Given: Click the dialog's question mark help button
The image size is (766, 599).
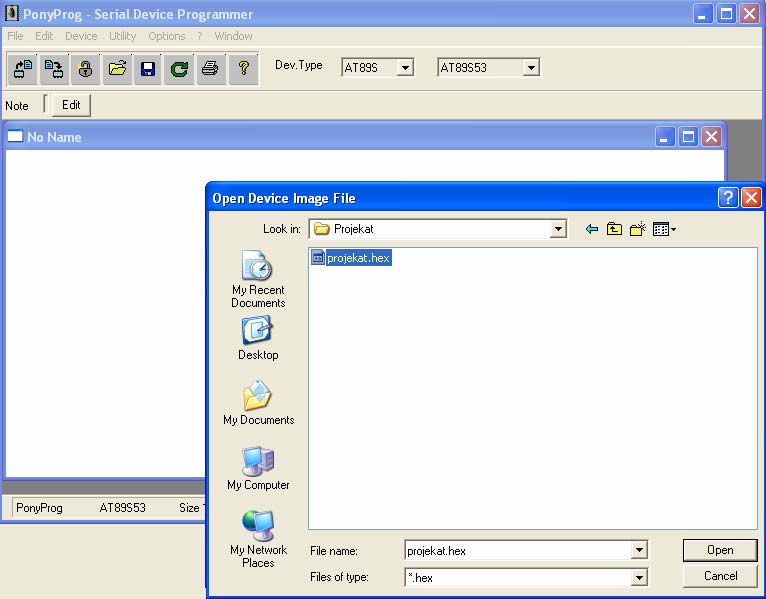Looking at the screenshot, I should pos(728,197).
